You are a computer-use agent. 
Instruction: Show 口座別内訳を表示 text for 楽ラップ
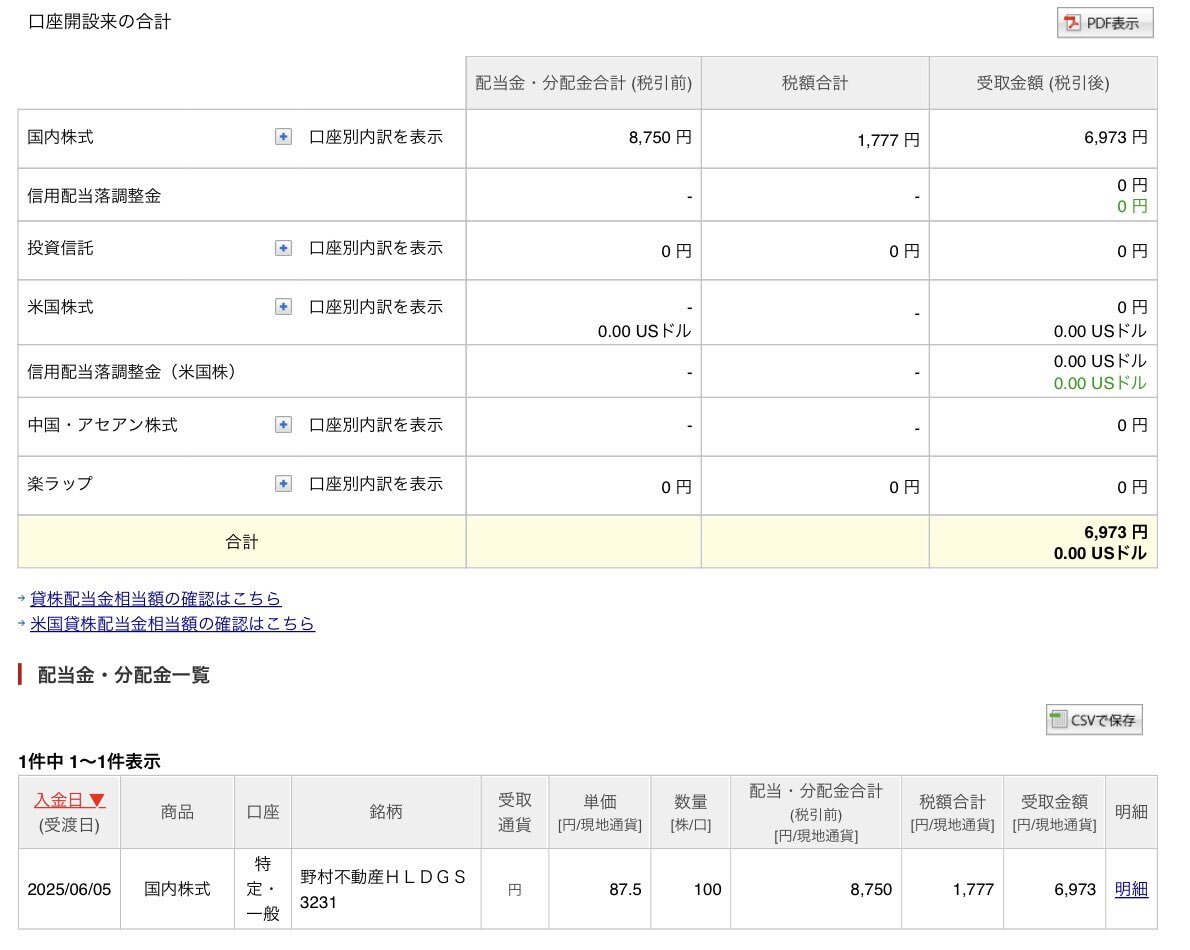375,484
